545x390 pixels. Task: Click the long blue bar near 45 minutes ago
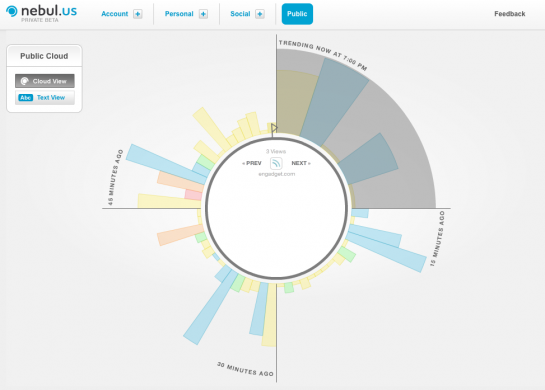166,164
